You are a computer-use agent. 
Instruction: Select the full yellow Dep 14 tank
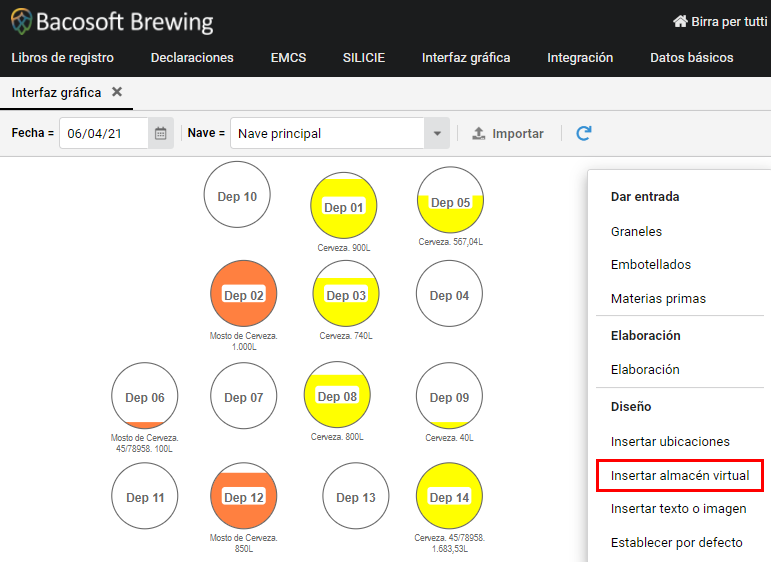point(449,496)
